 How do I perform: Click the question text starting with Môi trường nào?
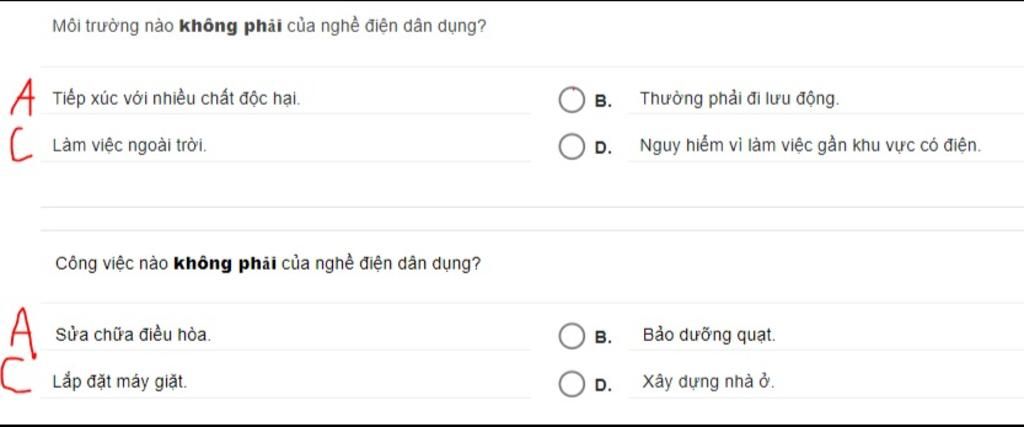269,27
